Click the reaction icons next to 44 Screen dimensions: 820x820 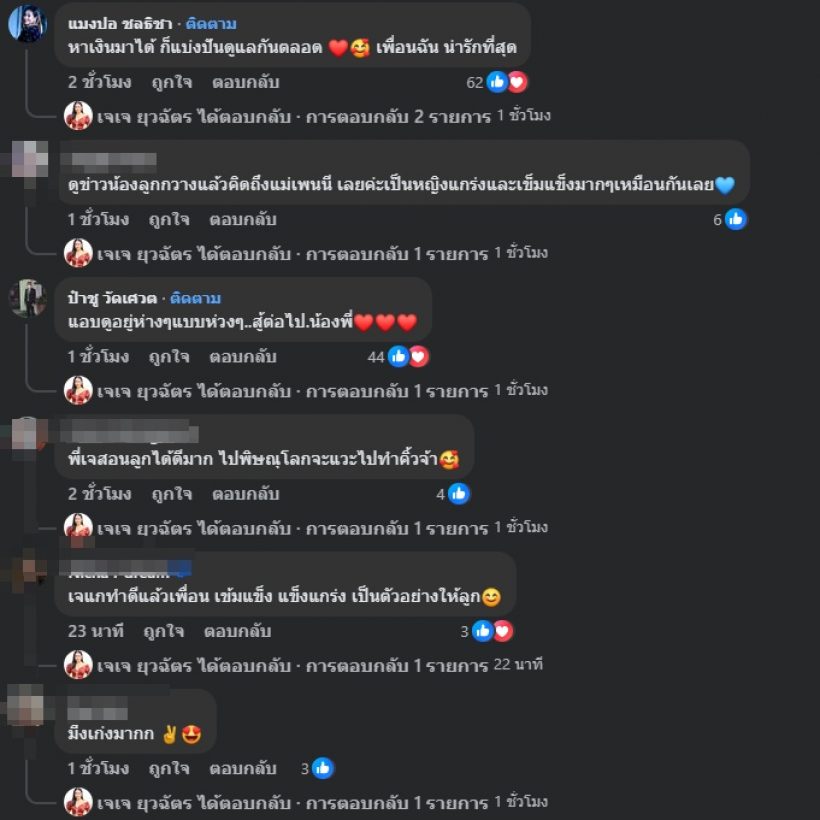click(408, 357)
